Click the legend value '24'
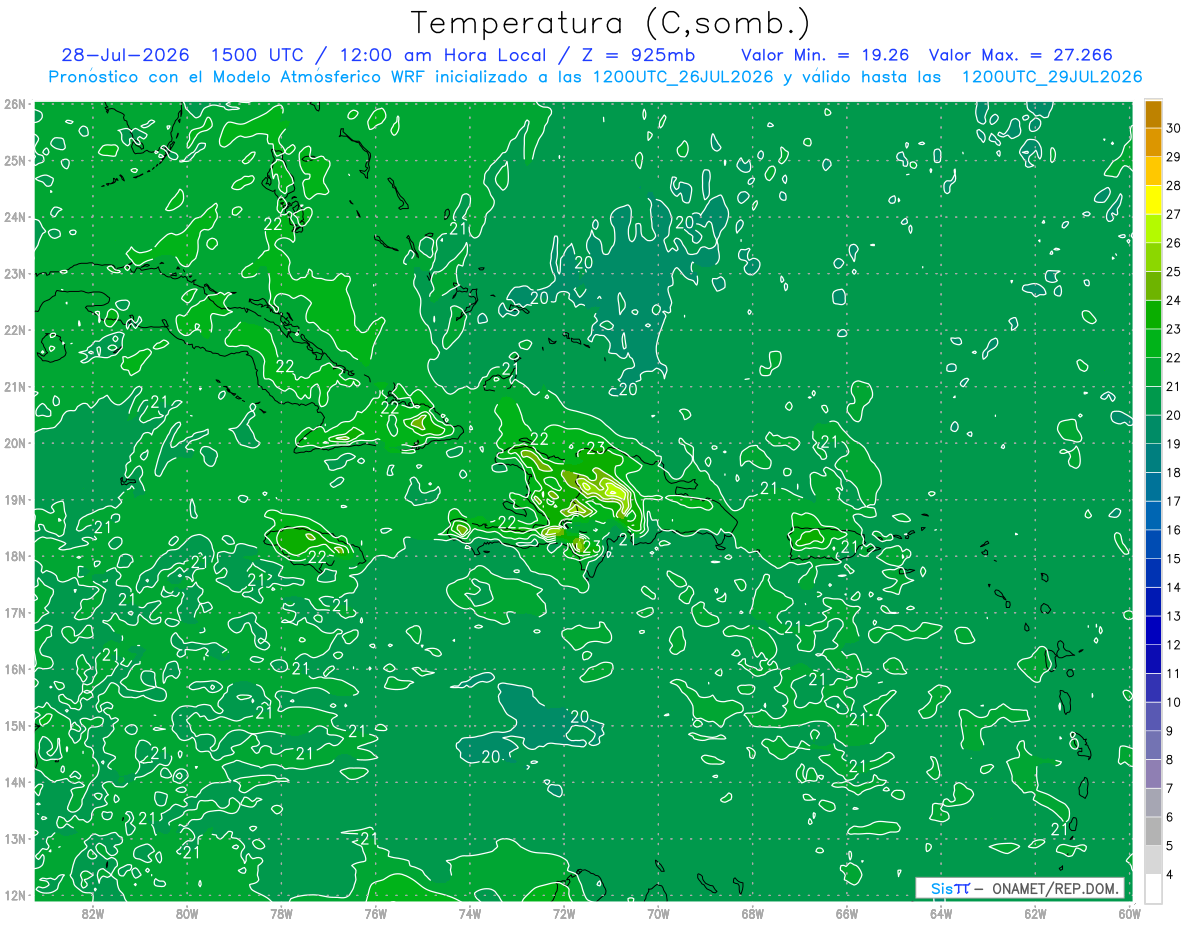Image resolution: width=1200 pixels, height=927 pixels. coord(1174,300)
